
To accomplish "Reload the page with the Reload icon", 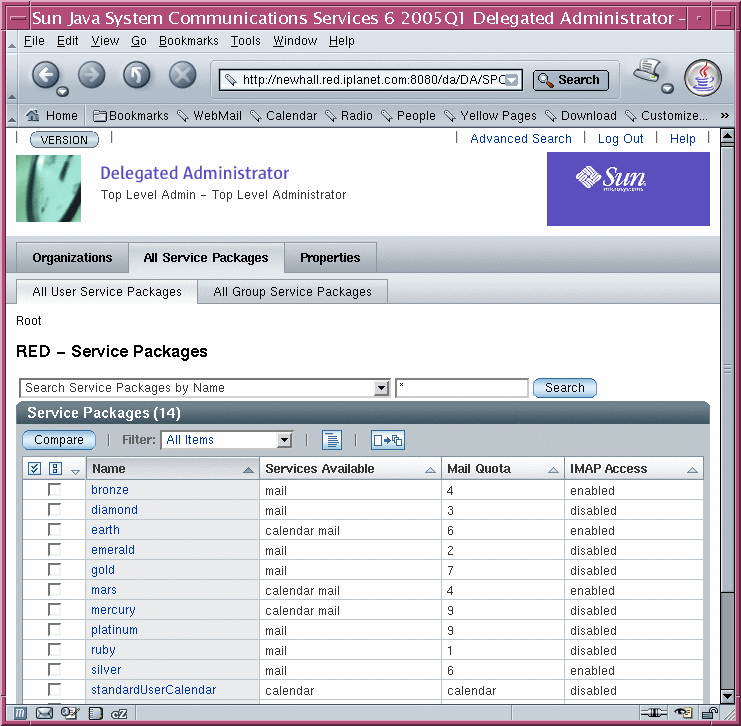I will [137, 75].
